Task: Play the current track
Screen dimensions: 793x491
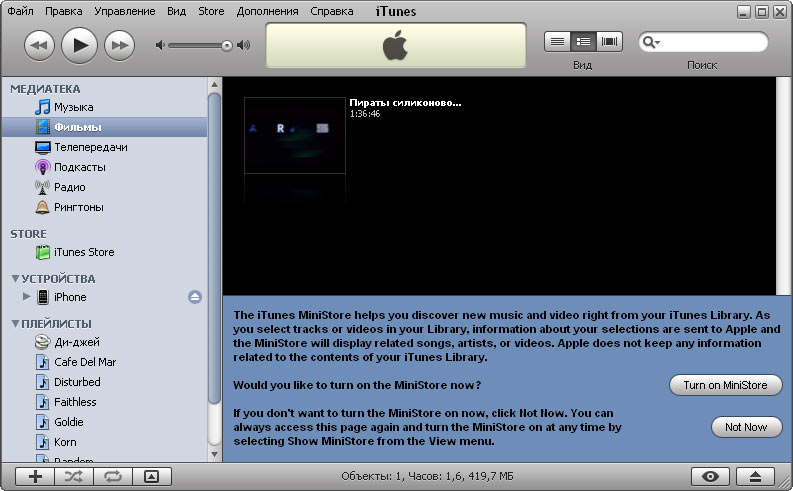Action: click(x=79, y=46)
